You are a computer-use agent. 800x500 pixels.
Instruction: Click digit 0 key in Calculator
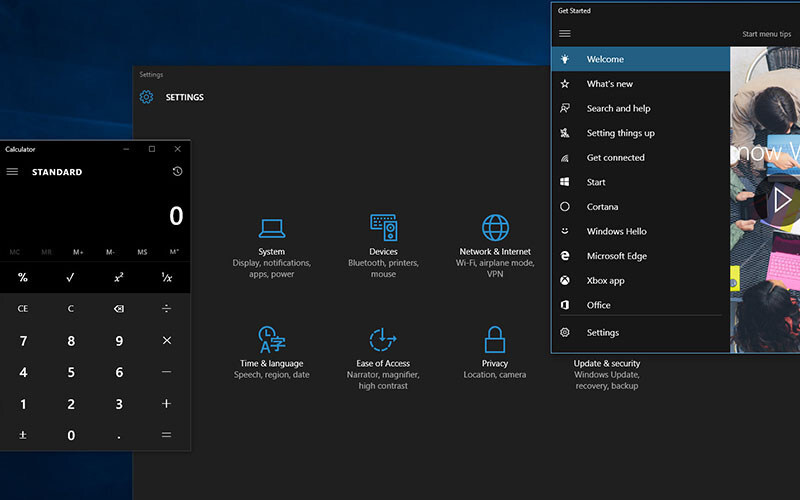point(71,435)
